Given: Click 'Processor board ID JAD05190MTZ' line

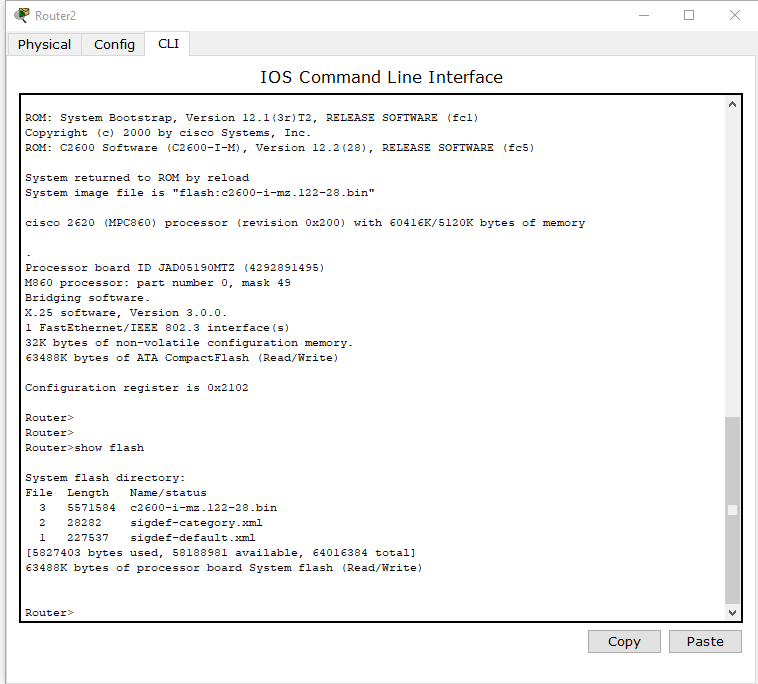Looking at the screenshot, I should click(175, 267).
